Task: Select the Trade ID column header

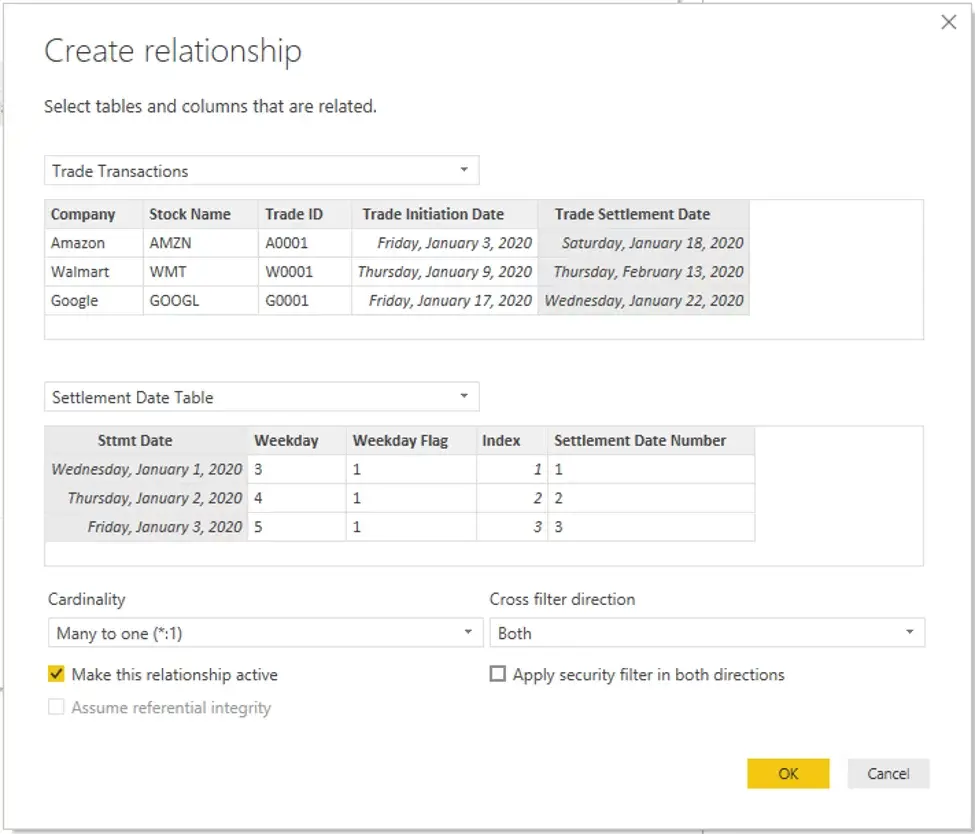Action: point(305,215)
